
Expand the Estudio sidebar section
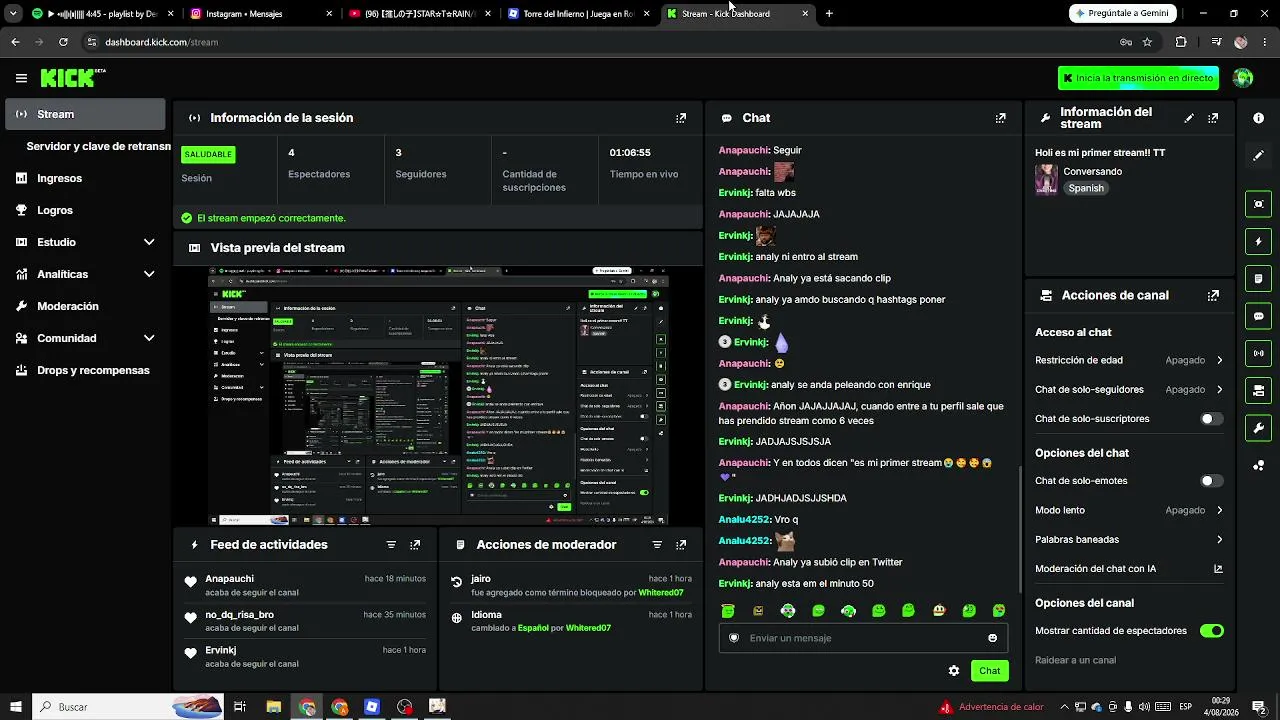click(85, 242)
